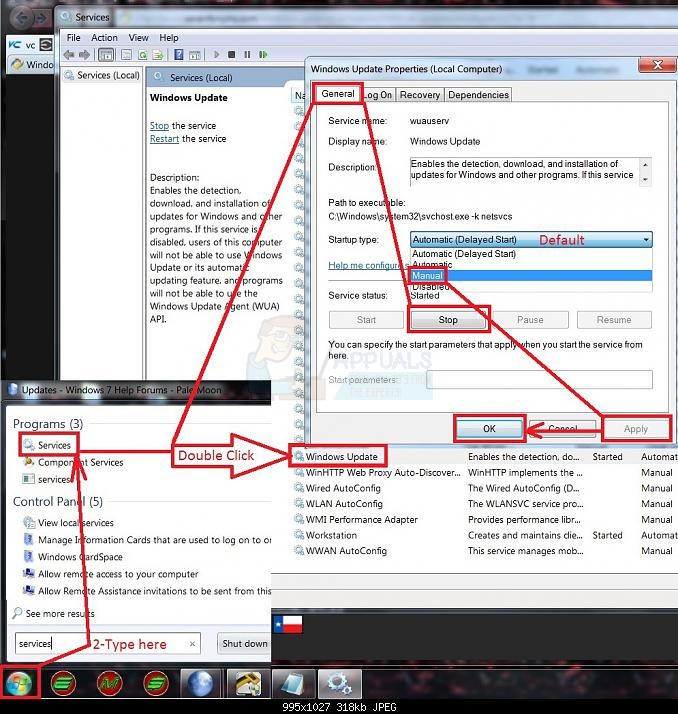The image size is (678, 714).
Task: Click the Pause button in properties dialog
Action: tap(530, 320)
